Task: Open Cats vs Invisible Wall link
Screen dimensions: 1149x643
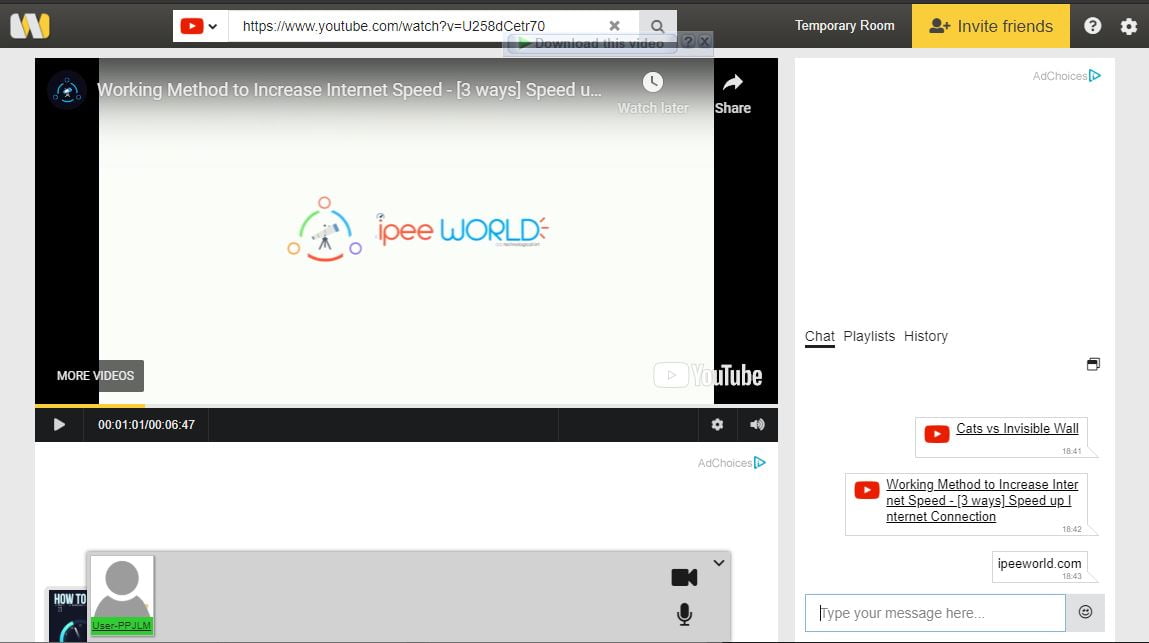Action: click(1017, 428)
